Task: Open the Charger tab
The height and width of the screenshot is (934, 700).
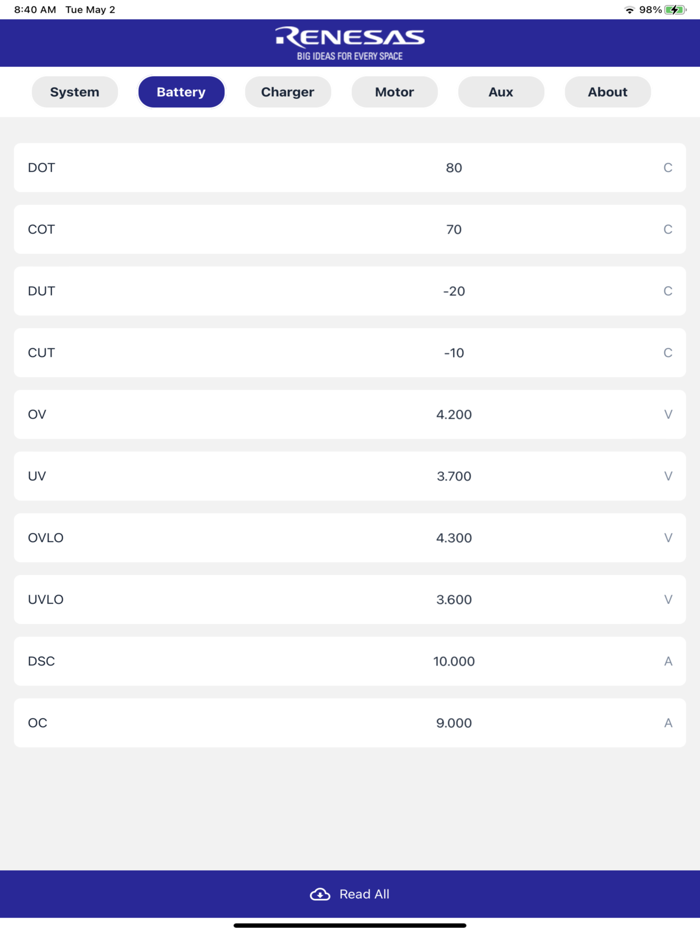Action: (288, 91)
